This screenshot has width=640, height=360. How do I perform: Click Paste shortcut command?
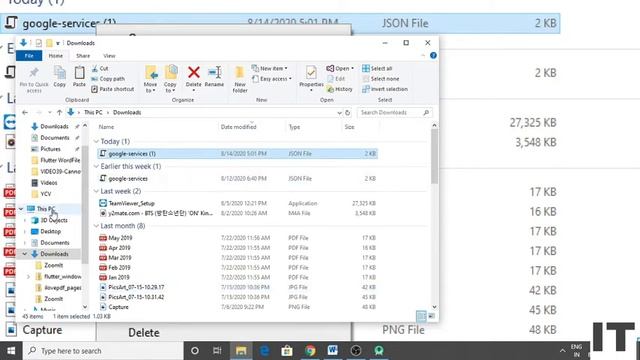113,89
